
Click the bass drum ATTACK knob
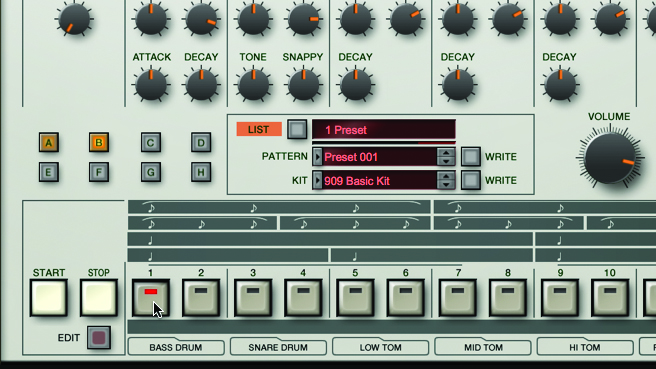pyautogui.click(x=151, y=85)
